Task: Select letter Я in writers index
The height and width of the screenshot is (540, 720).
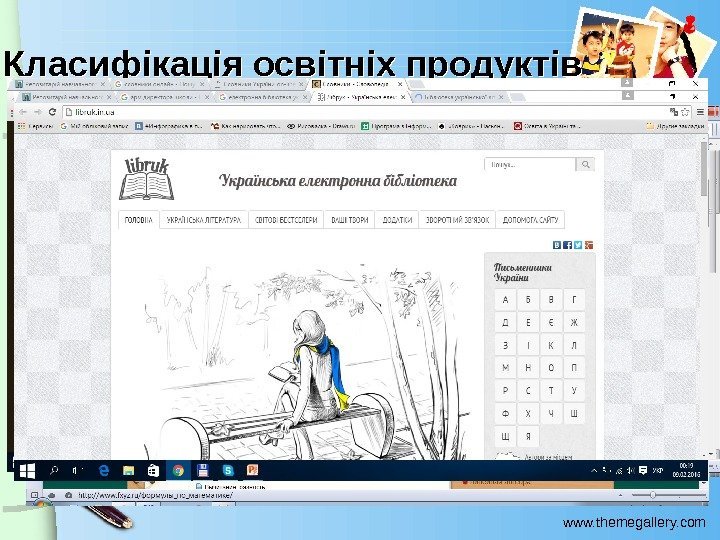Action: pos(528,436)
